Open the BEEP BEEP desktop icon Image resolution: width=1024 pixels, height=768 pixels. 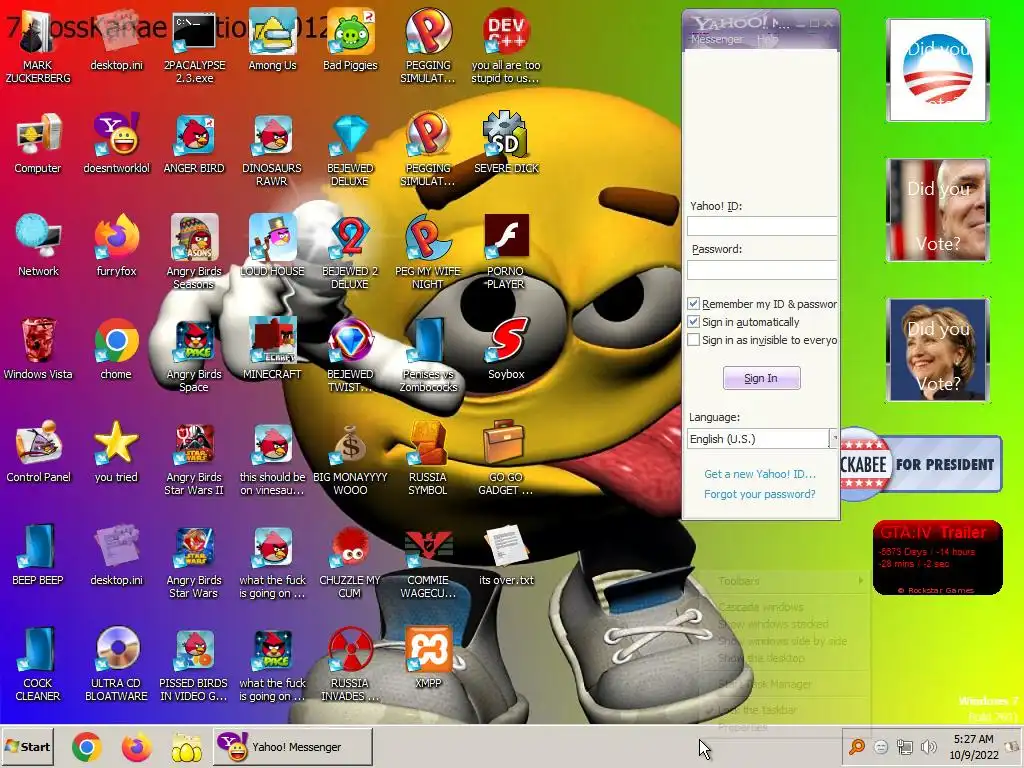tap(38, 555)
